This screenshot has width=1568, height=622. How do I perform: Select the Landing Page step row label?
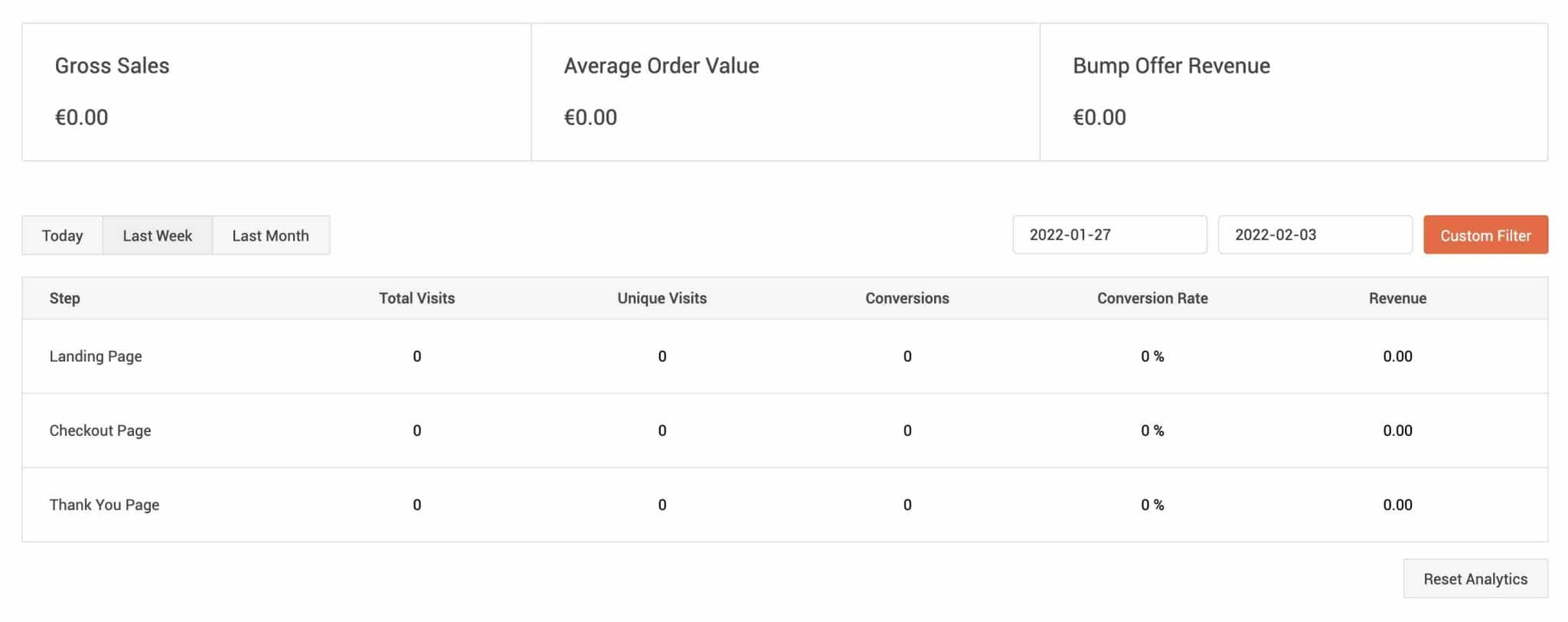tap(96, 356)
